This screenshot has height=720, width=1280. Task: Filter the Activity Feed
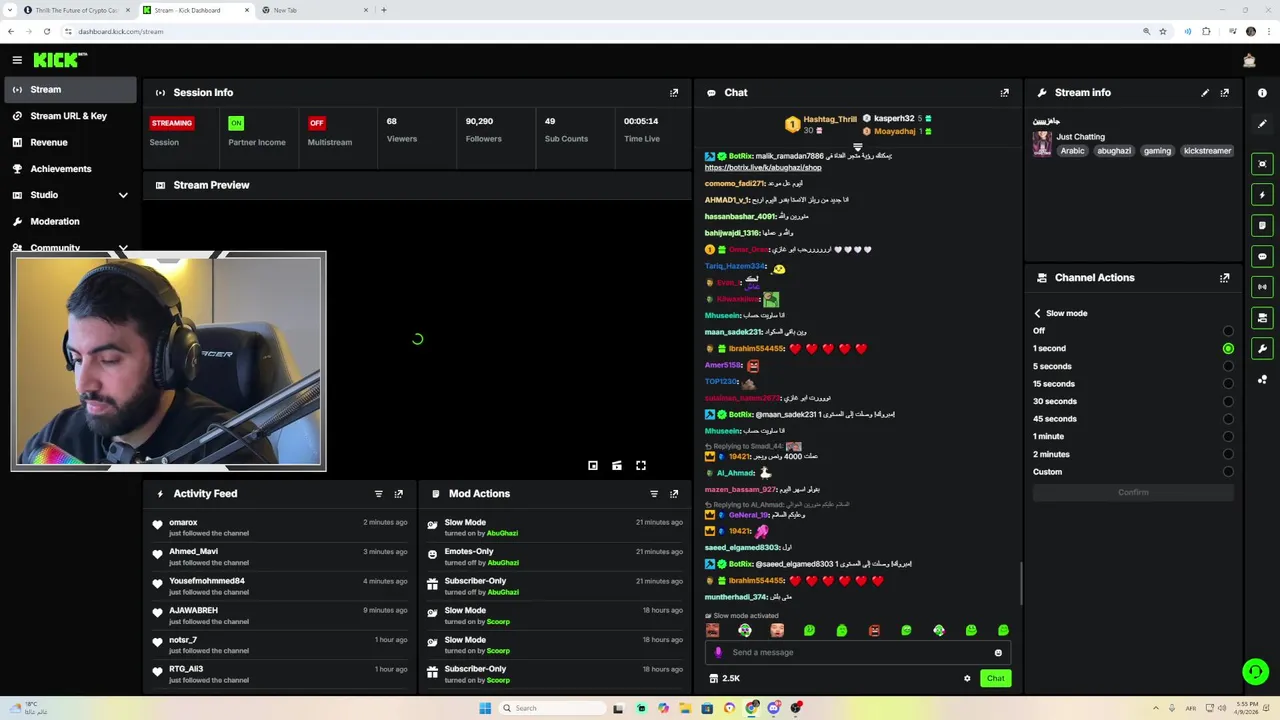pos(378,494)
